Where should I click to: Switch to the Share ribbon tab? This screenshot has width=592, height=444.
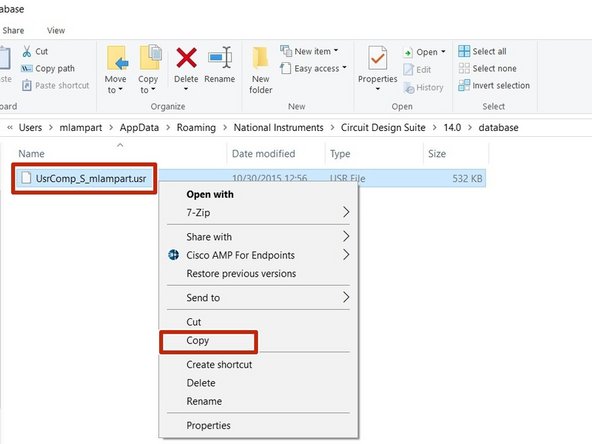point(13,30)
